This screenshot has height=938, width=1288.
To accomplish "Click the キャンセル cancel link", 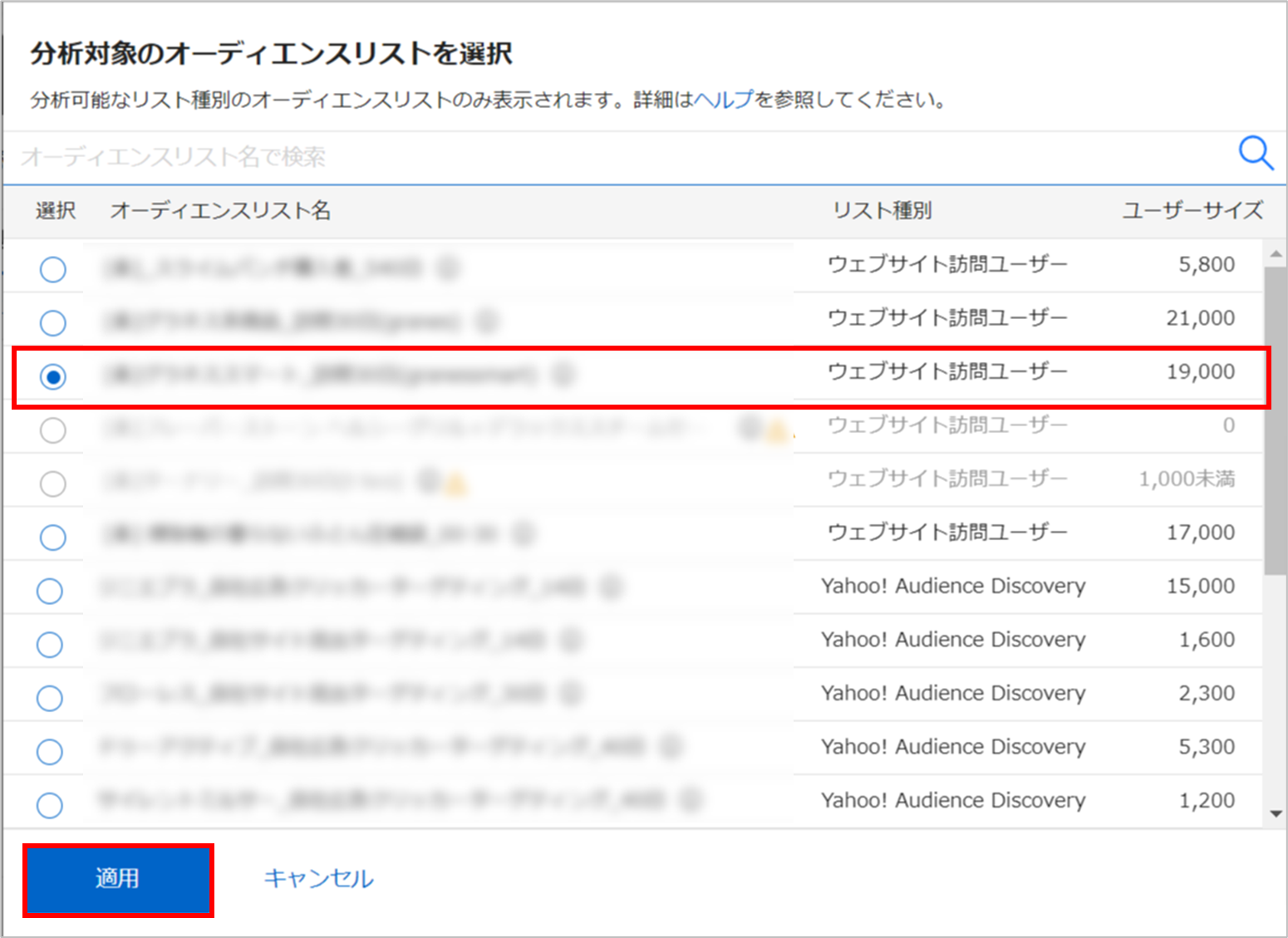I will (x=318, y=878).
